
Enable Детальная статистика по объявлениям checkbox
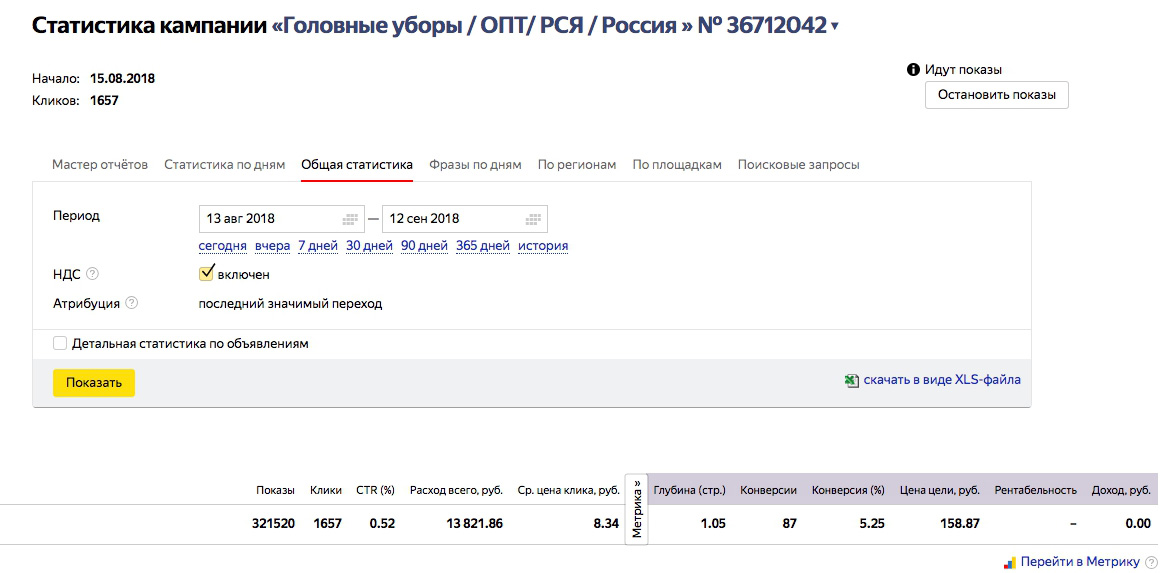60,344
